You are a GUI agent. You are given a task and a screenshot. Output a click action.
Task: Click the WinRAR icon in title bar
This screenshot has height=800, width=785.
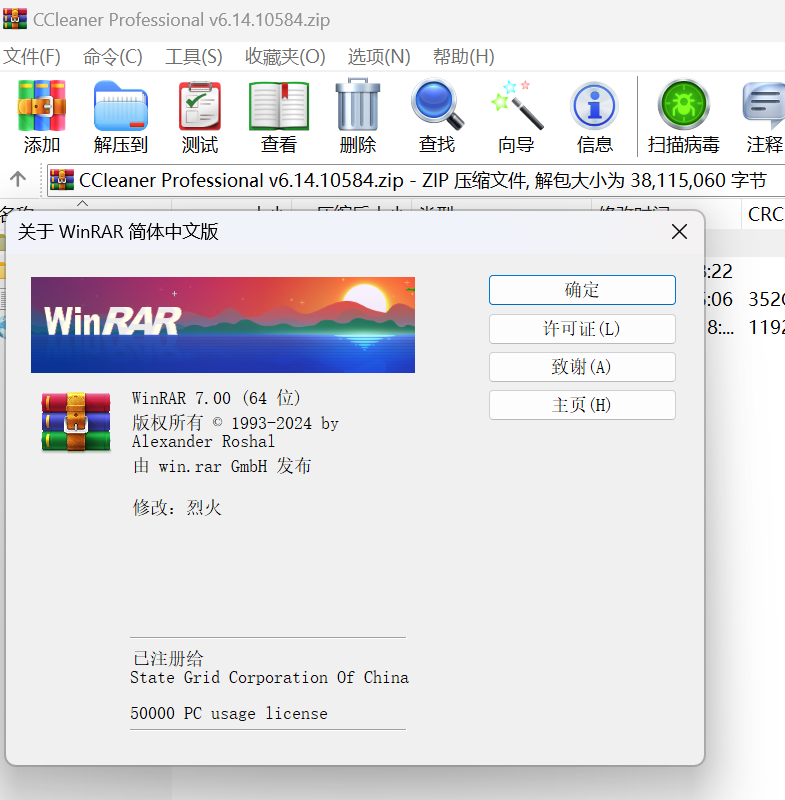click(15, 18)
